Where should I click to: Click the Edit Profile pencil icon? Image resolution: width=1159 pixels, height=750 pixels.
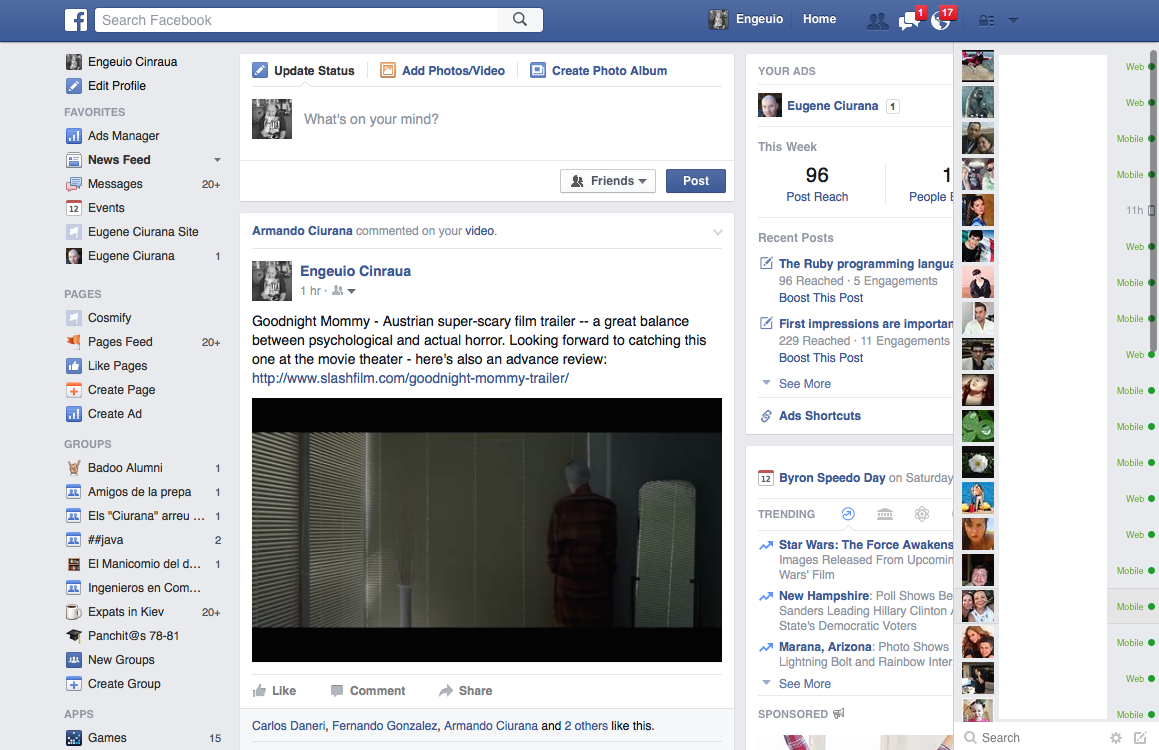(74, 86)
